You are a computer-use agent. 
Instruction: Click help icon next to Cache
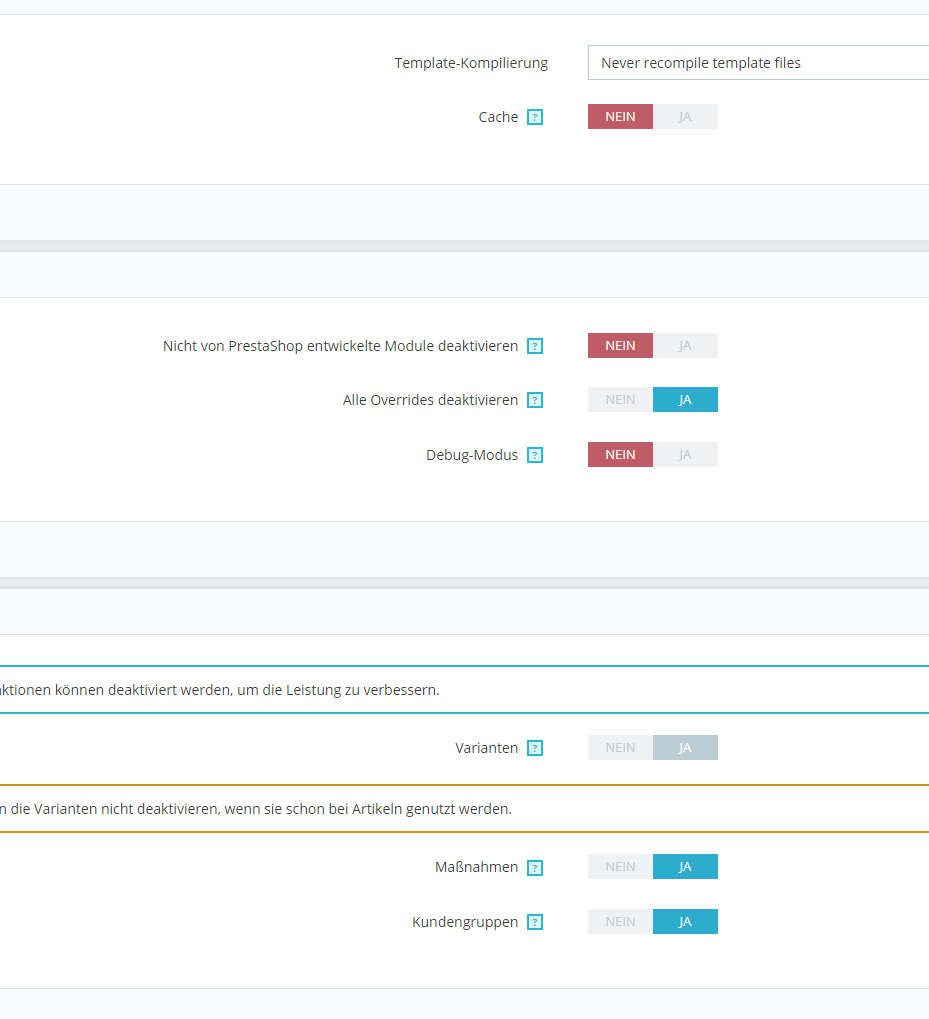pyautogui.click(x=535, y=117)
